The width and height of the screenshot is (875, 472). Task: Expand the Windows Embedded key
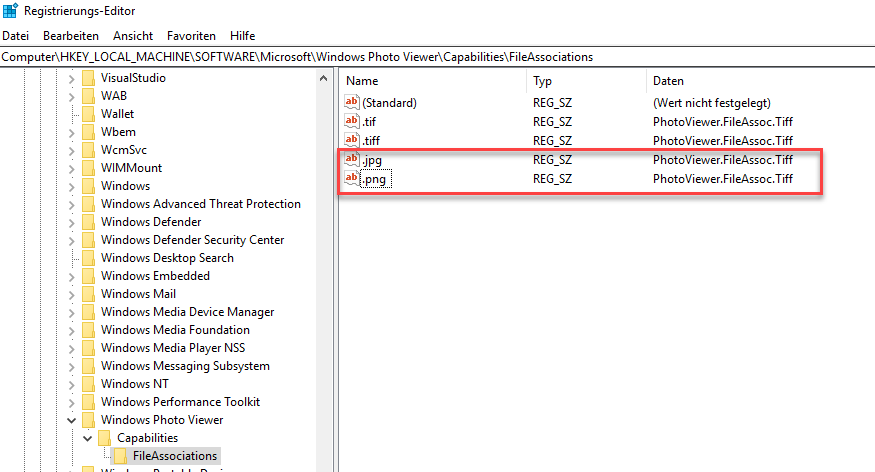pyautogui.click(x=71, y=277)
